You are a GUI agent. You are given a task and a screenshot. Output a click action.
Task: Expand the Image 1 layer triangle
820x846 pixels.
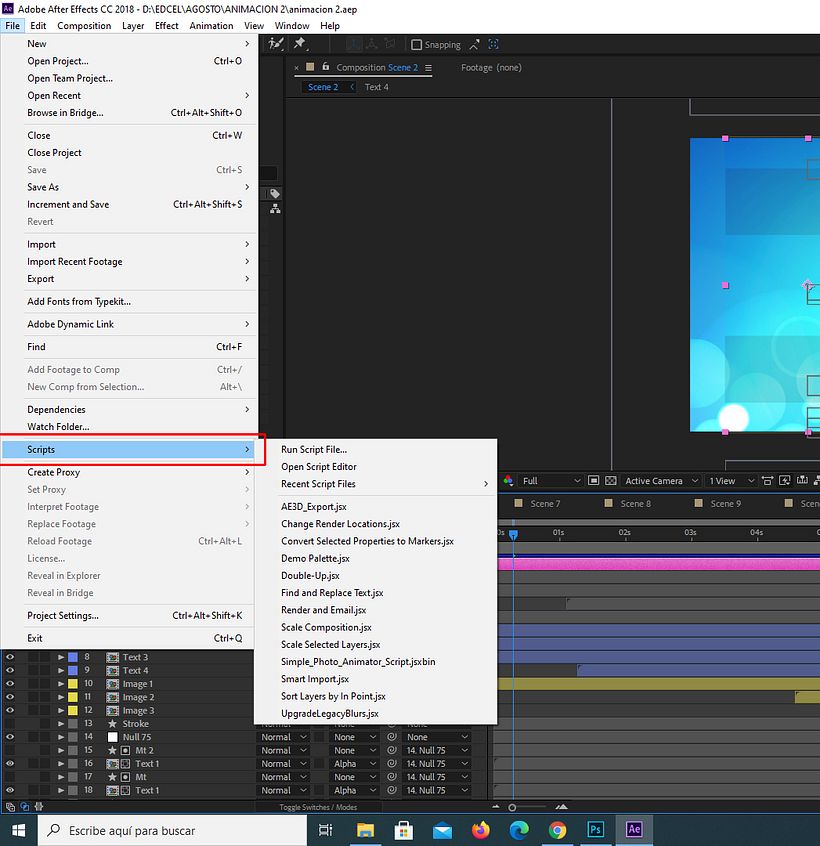[x=61, y=684]
